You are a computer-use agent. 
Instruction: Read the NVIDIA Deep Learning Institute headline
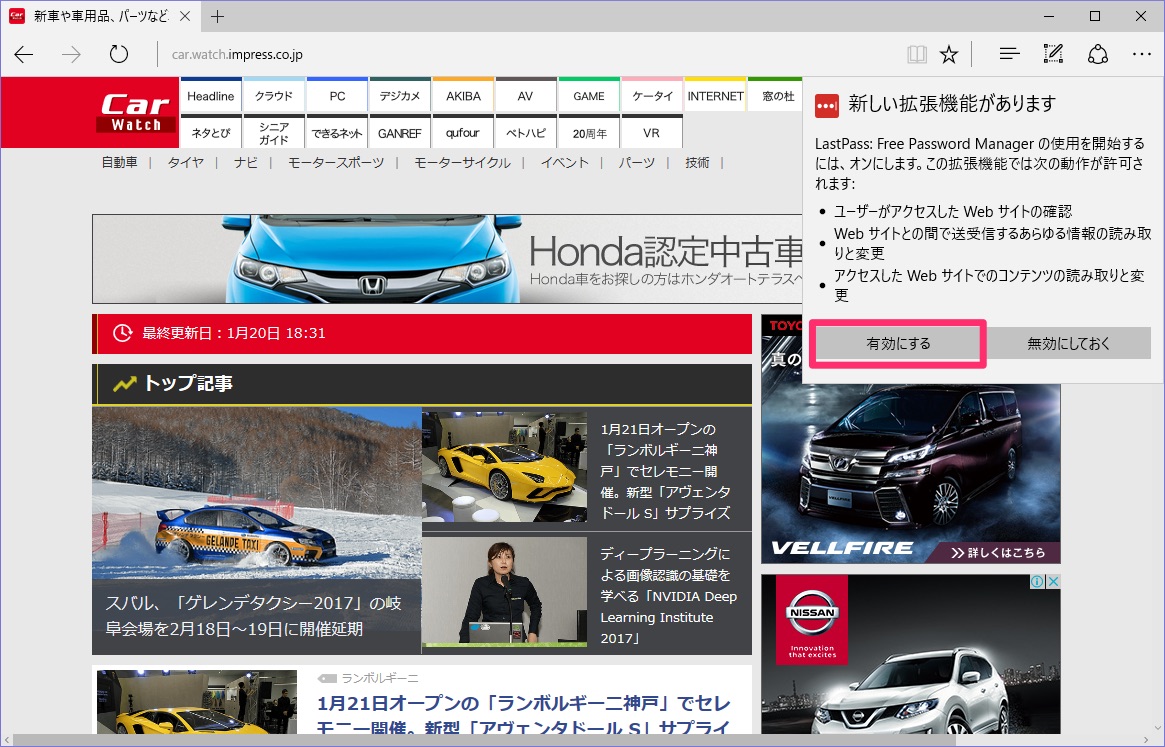click(x=669, y=595)
